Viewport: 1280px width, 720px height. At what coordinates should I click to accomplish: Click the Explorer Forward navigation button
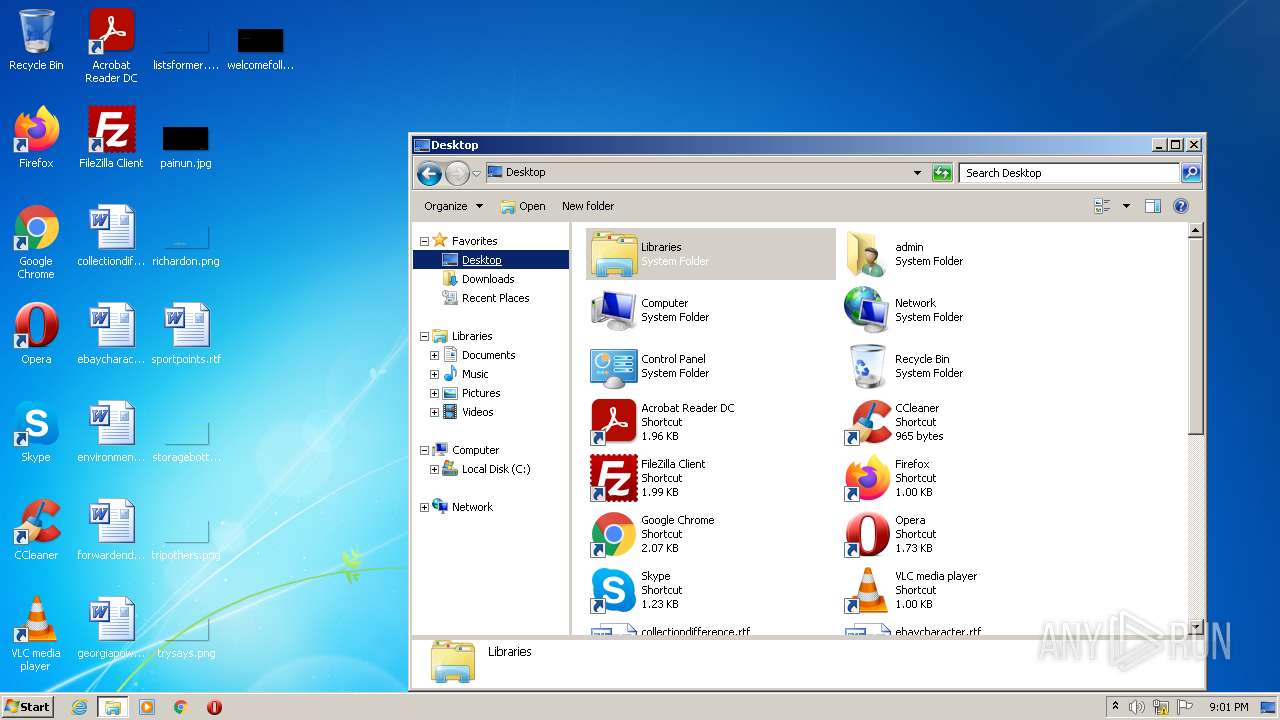click(x=457, y=173)
